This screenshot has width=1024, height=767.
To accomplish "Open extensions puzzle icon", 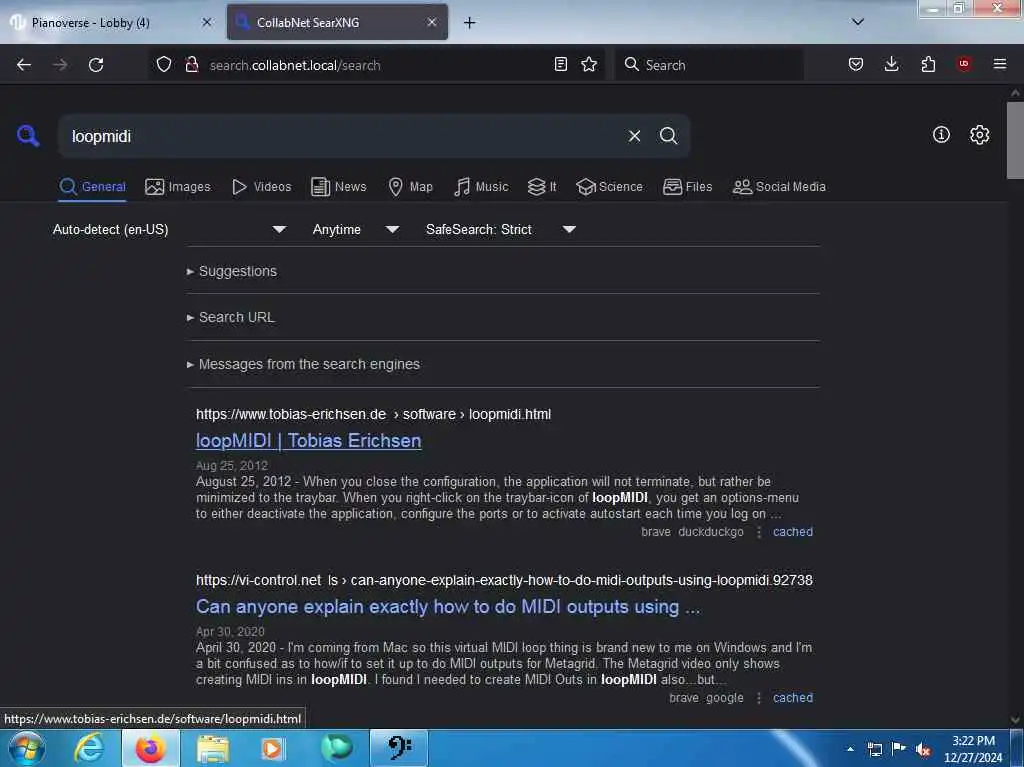I will pyautogui.click(x=928, y=64).
